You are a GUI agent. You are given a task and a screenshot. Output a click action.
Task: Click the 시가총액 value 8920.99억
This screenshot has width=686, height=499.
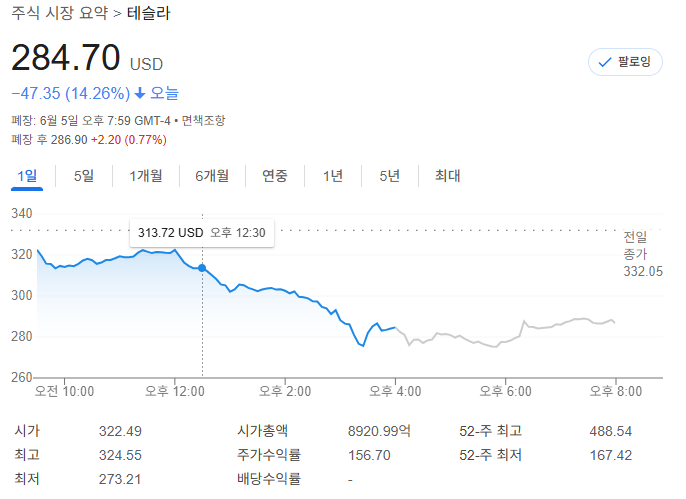[x=379, y=431]
